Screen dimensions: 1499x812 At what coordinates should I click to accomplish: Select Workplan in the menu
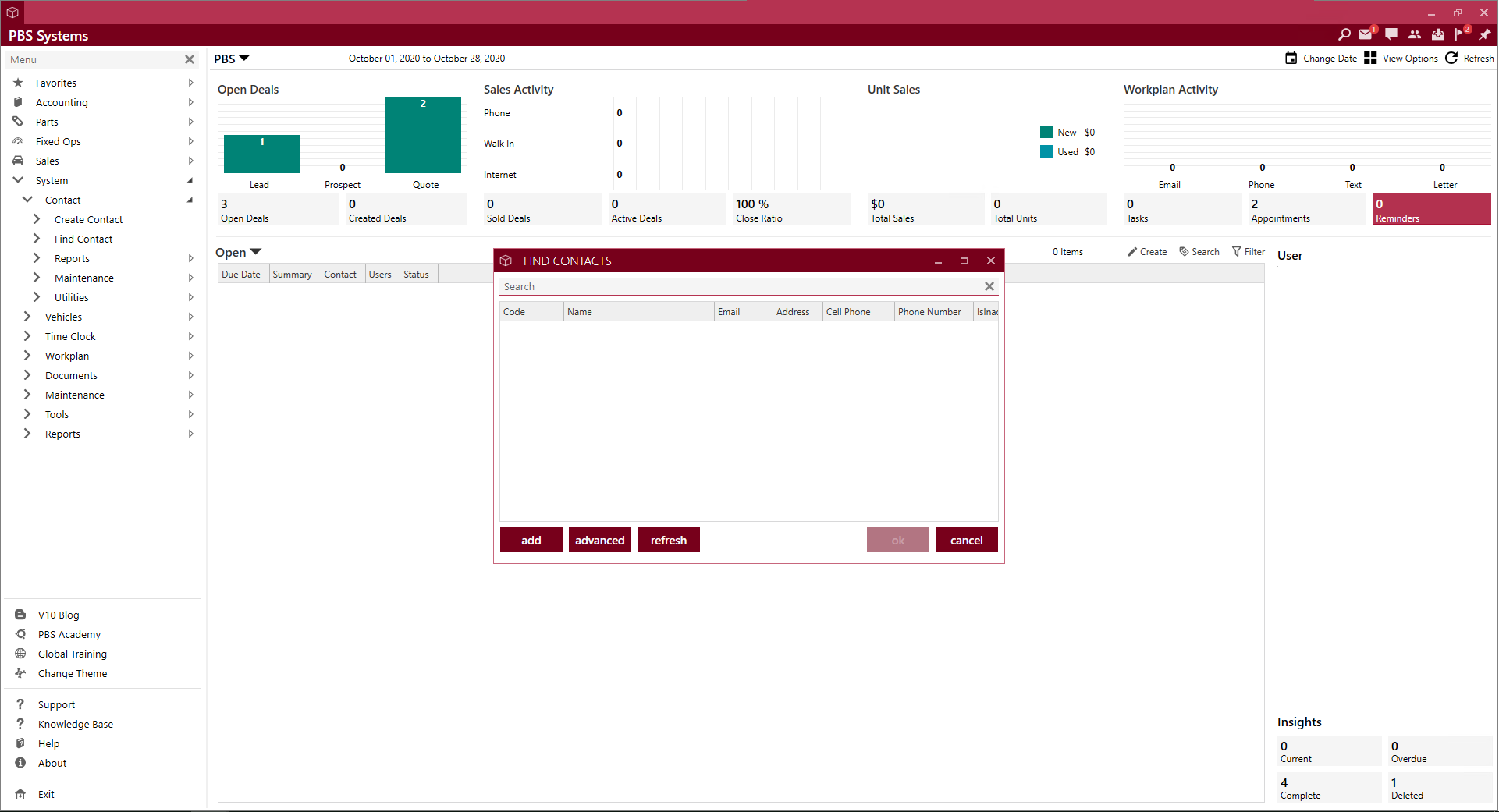(x=67, y=356)
